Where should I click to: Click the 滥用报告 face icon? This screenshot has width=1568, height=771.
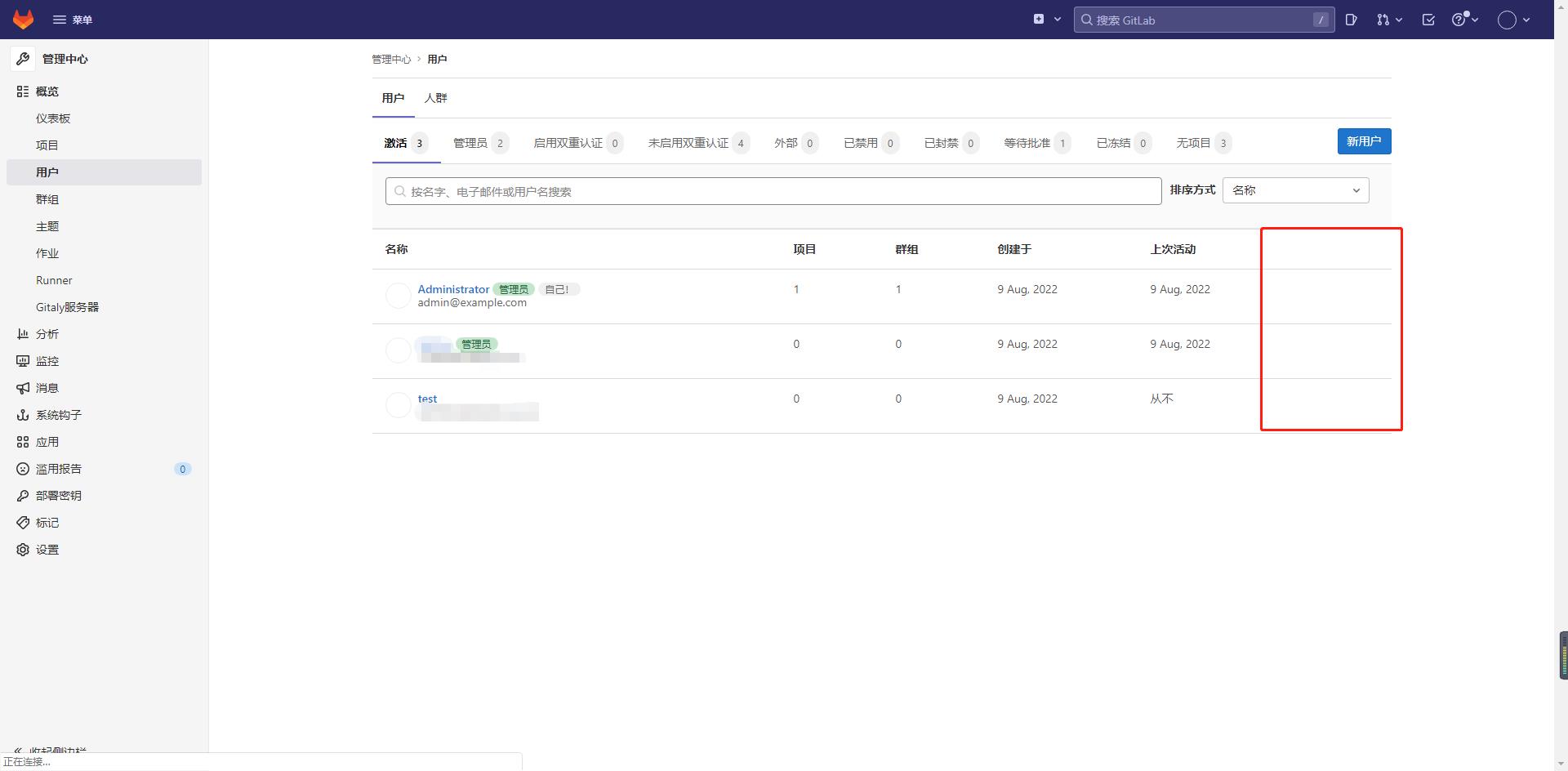[x=23, y=469]
